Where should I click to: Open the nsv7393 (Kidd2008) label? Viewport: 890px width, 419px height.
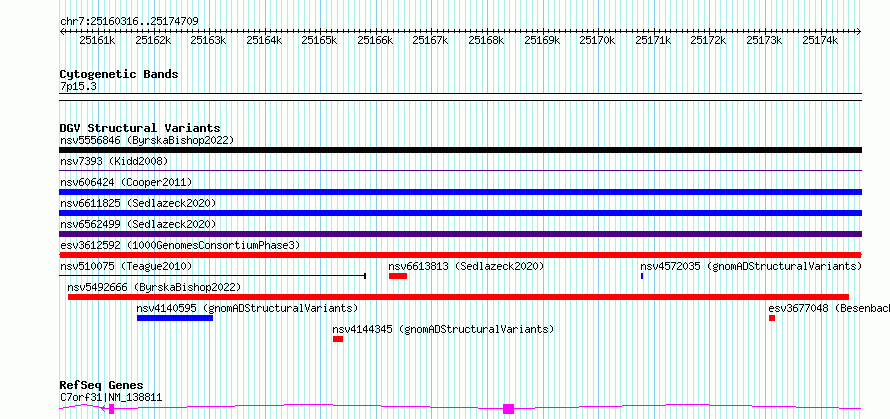tap(114, 161)
